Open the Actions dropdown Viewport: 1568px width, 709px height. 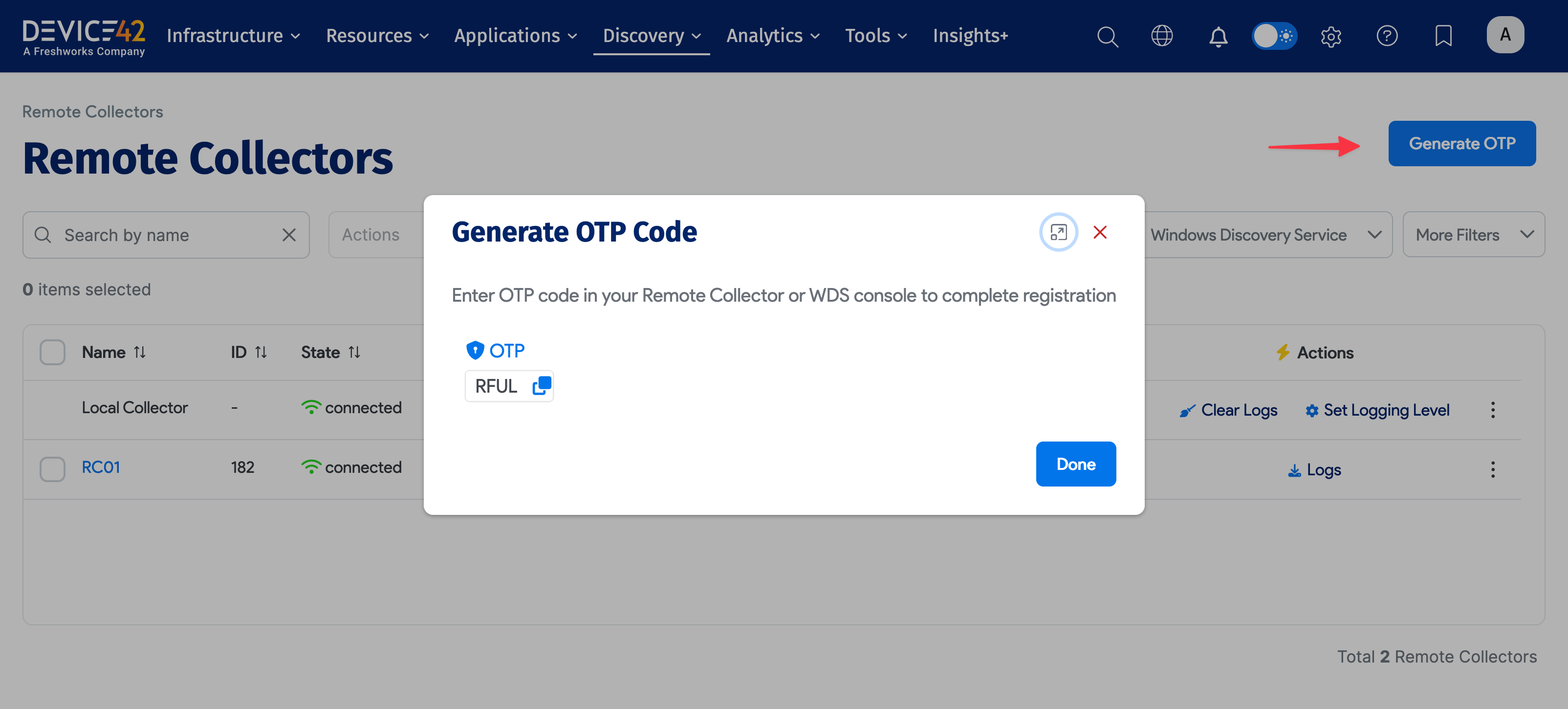372,235
